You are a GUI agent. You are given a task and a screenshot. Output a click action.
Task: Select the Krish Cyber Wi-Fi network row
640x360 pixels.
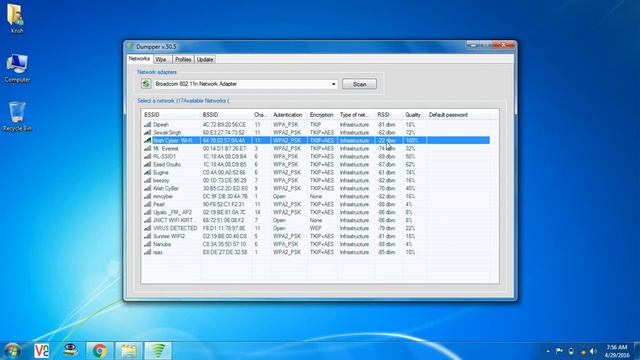point(316,140)
